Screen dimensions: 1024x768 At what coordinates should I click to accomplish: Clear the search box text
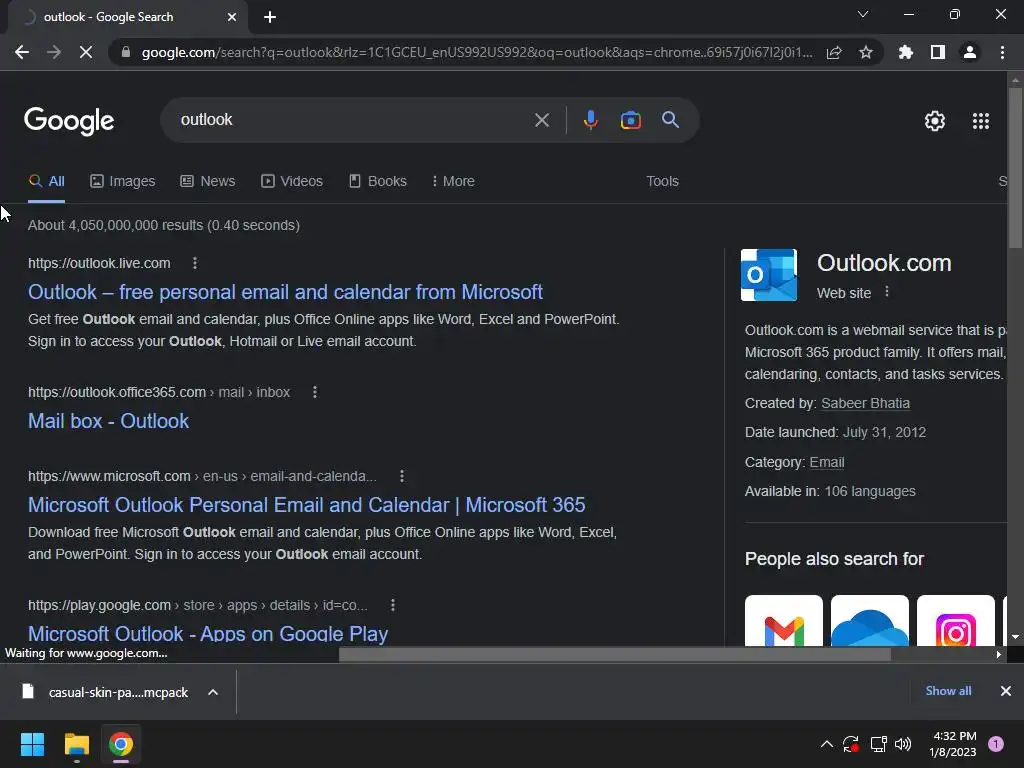541,120
